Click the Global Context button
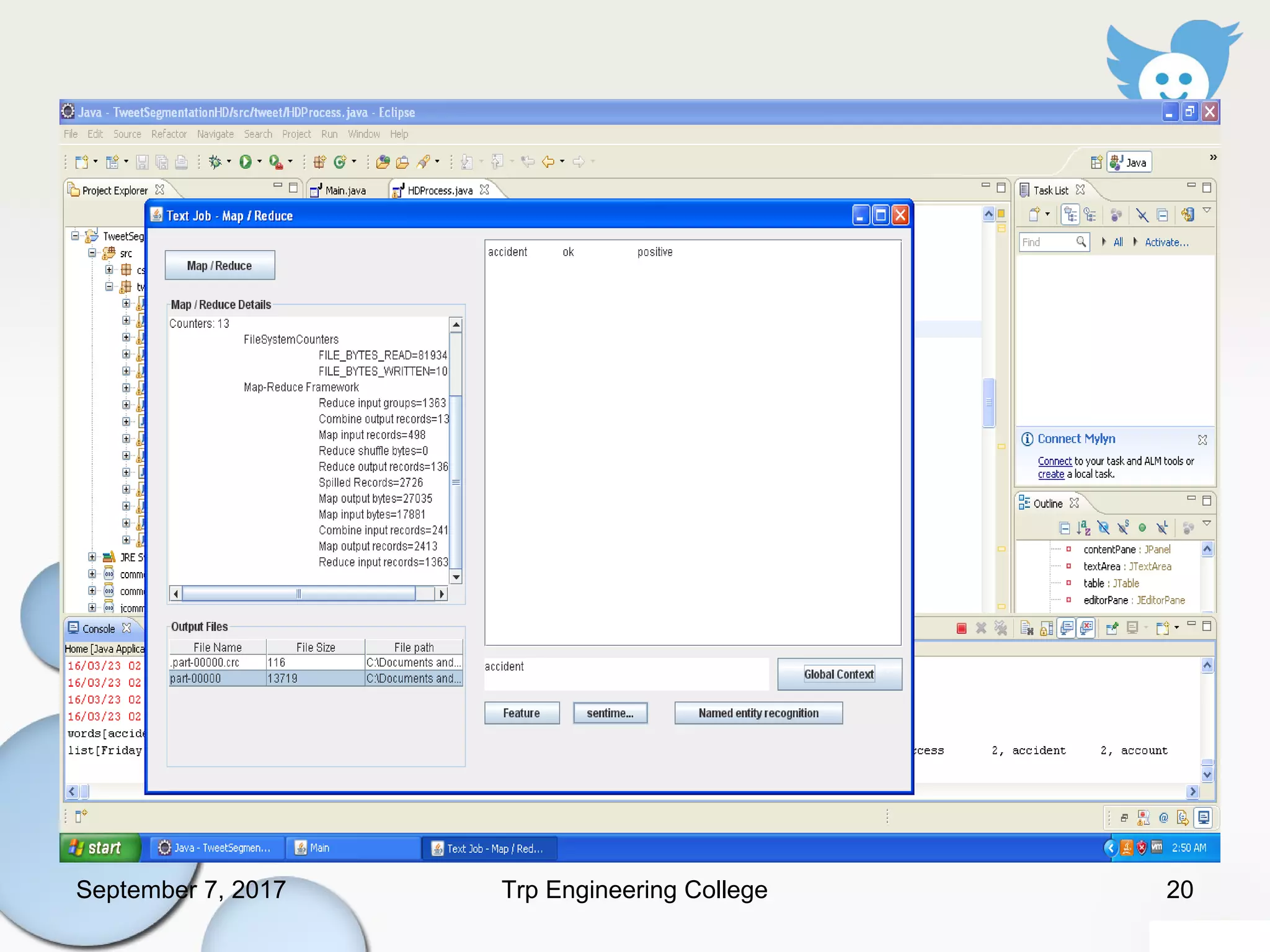The height and width of the screenshot is (952, 1270). (838, 674)
